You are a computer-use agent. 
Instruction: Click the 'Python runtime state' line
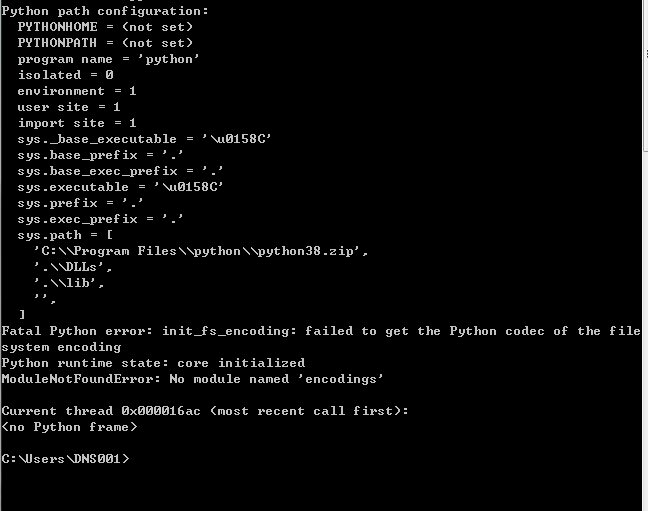[153, 363]
